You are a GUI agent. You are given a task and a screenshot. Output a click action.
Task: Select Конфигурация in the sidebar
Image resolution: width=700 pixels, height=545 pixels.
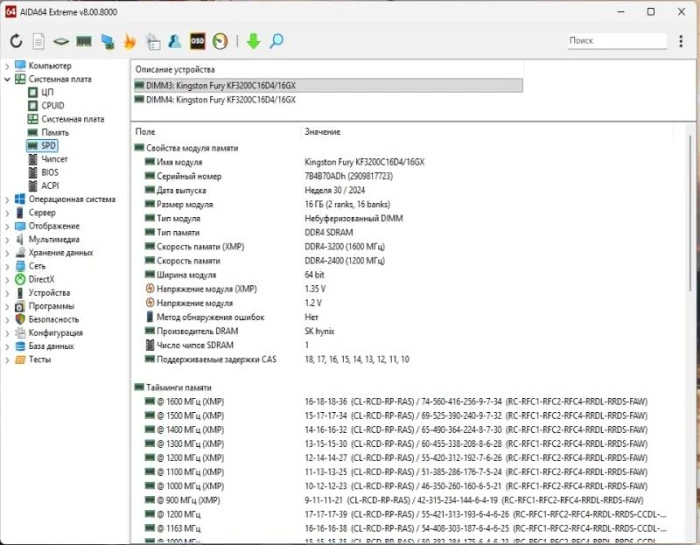point(55,333)
